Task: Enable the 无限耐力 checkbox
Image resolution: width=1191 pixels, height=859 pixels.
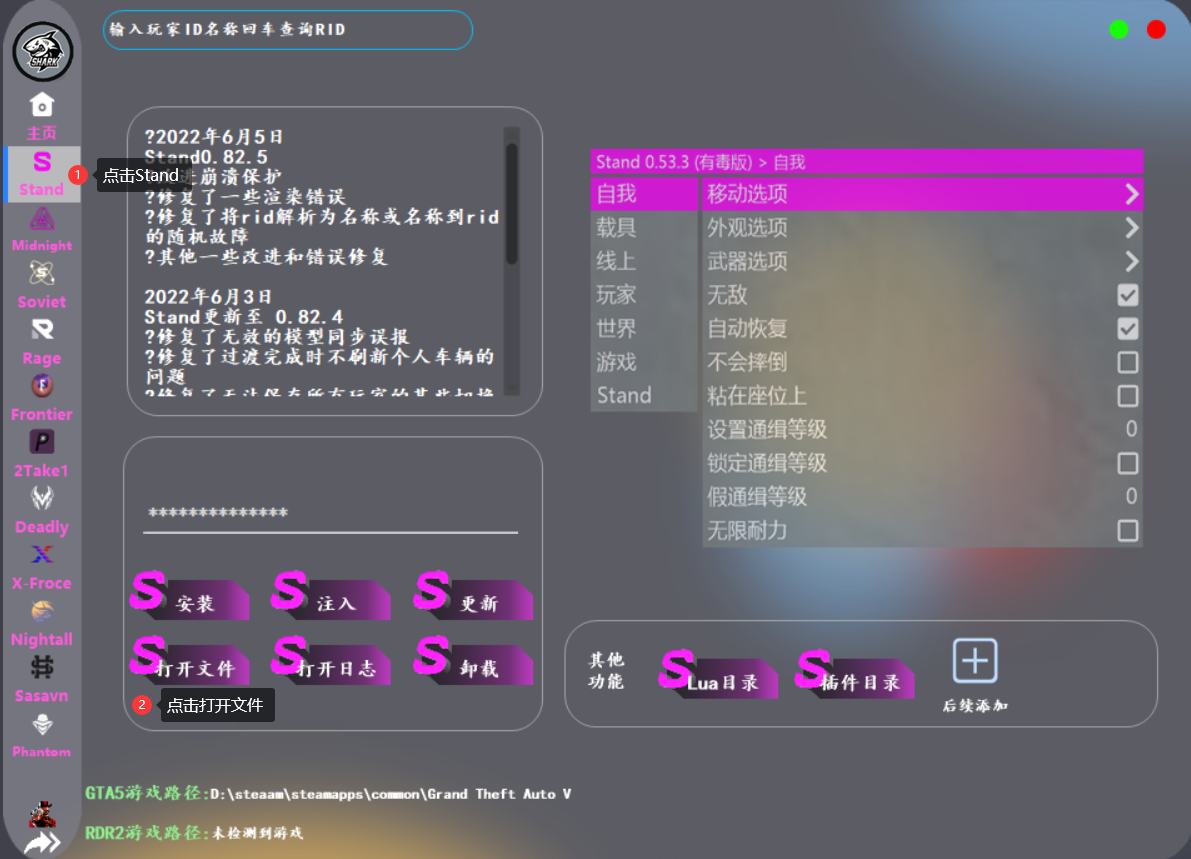Action: coord(1127,530)
